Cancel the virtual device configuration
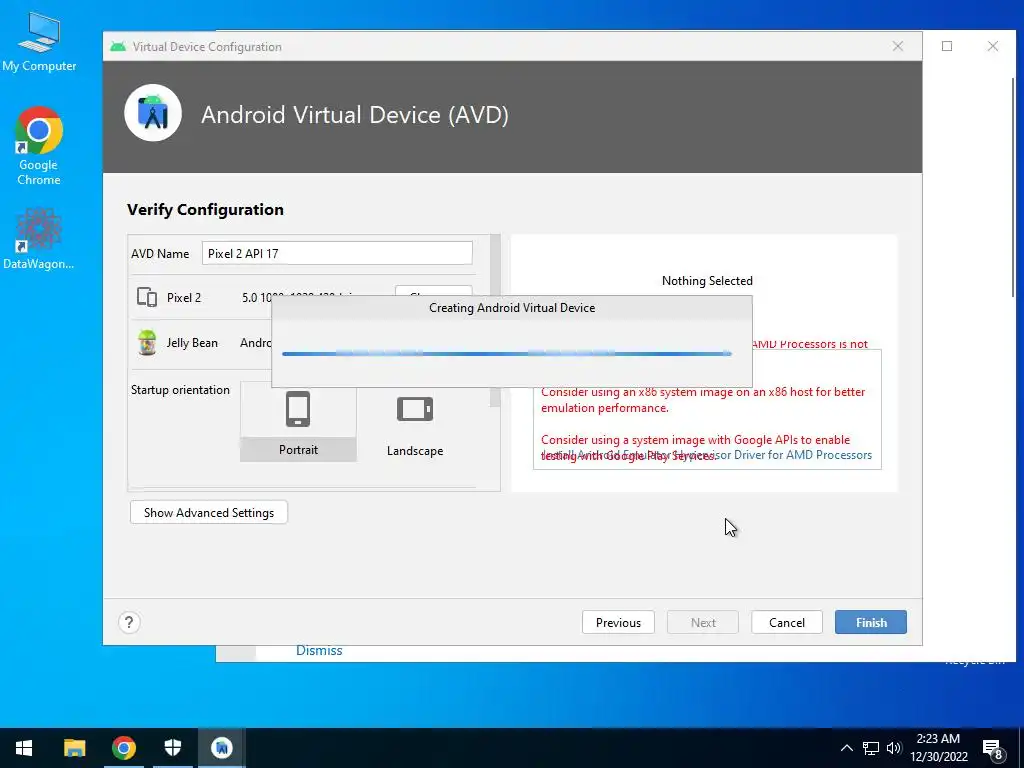Screen dimensions: 1024x768 point(786,622)
